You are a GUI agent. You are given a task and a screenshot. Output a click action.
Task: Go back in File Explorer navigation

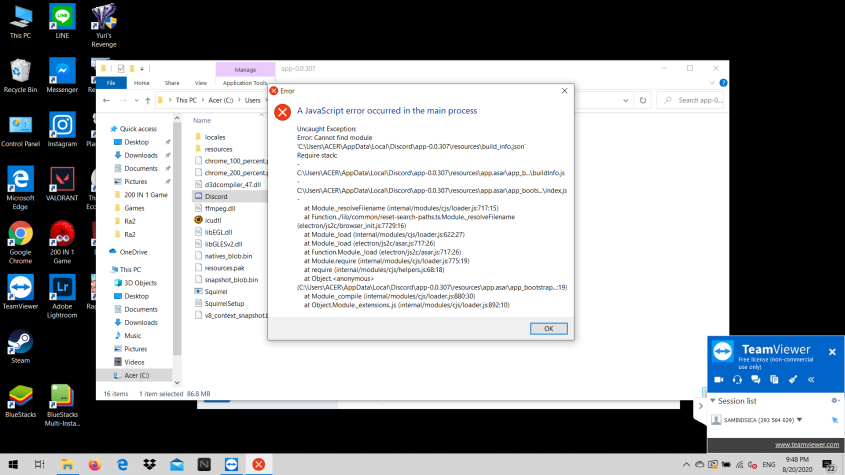click(107, 100)
